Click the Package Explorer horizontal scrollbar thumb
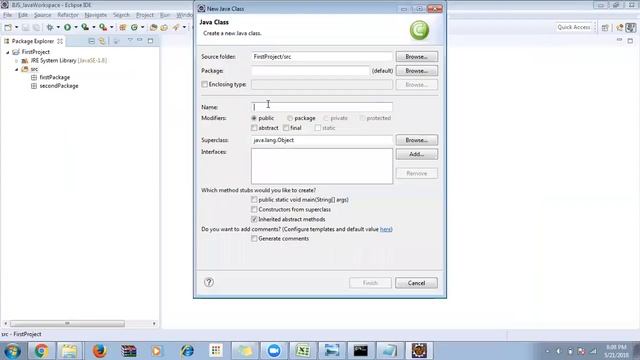This screenshot has height=360, width=640. click(x=67, y=324)
